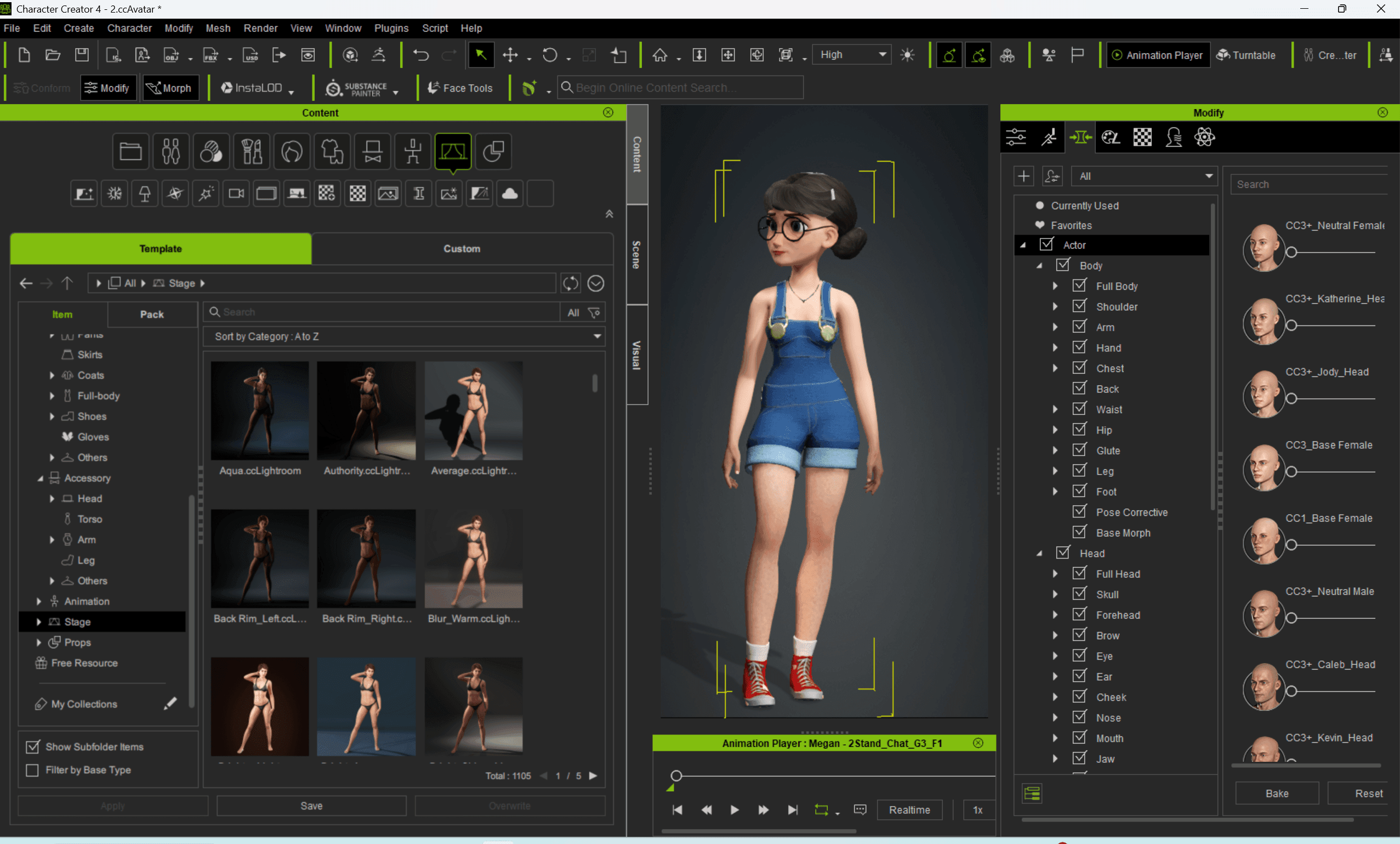Switch to the Custom tab
1400x844 pixels.
[x=462, y=249]
